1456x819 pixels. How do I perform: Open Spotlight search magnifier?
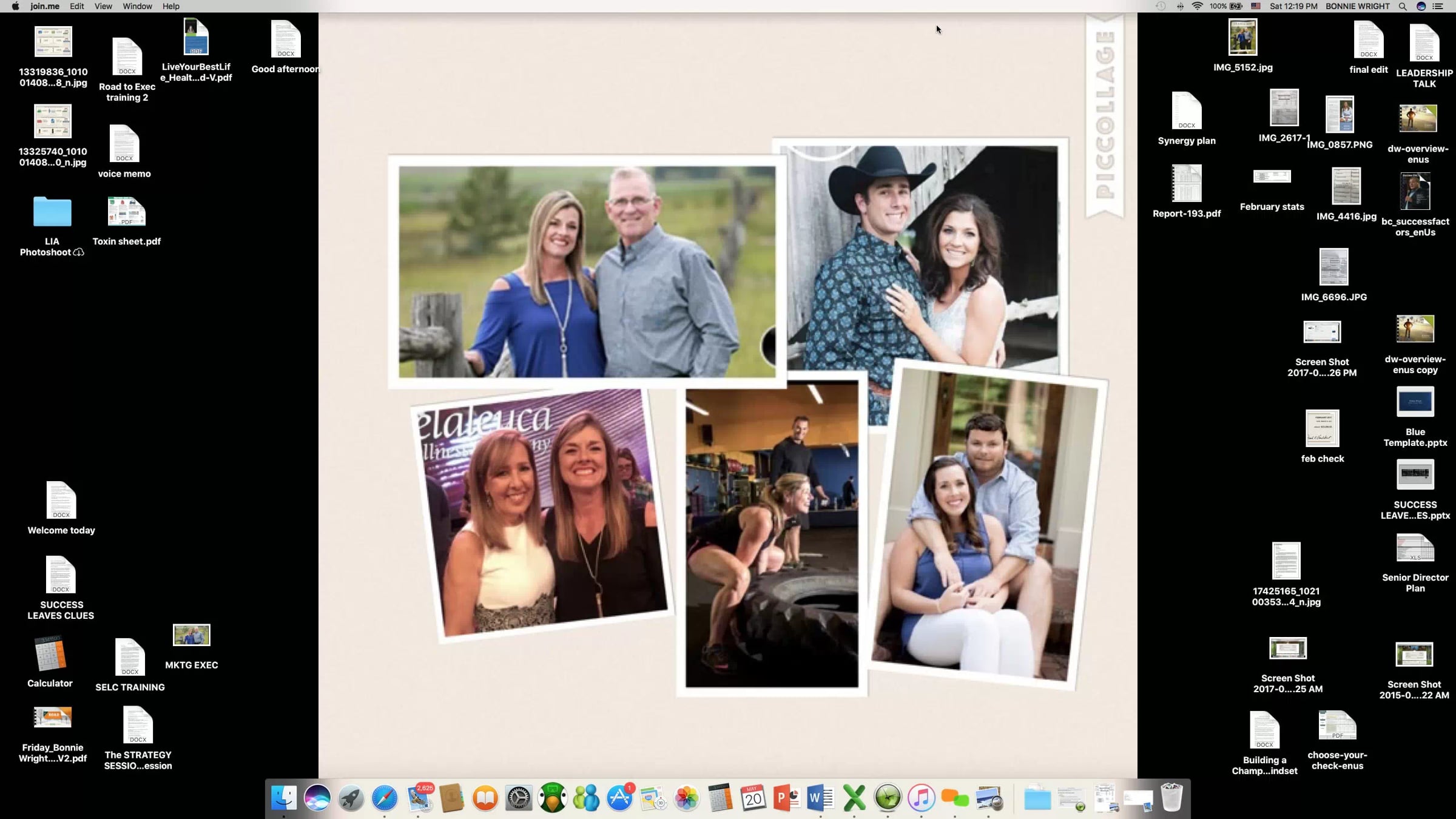[x=1403, y=6]
